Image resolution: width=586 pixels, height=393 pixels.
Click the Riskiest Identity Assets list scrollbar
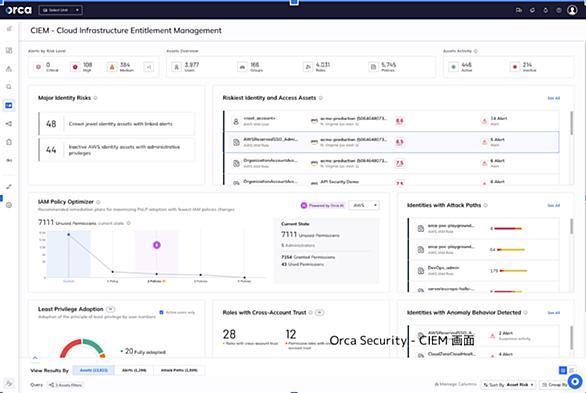point(571,123)
